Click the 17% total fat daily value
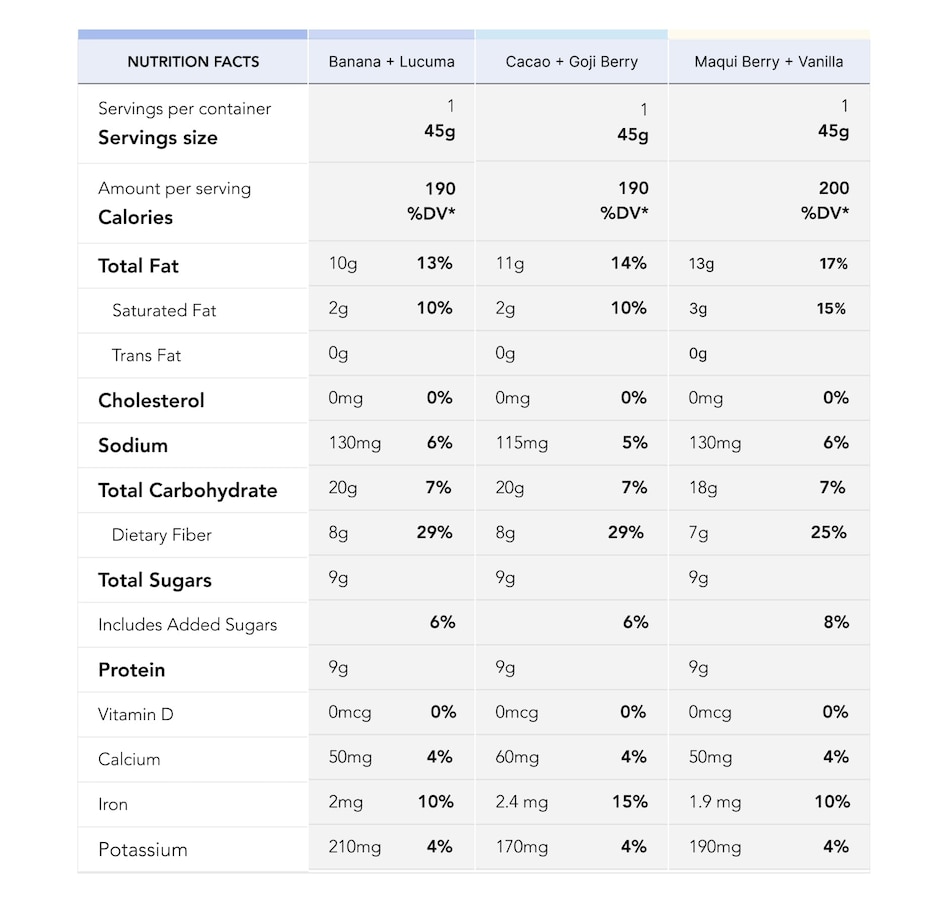This screenshot has width=950, height=903. [833, 264]
